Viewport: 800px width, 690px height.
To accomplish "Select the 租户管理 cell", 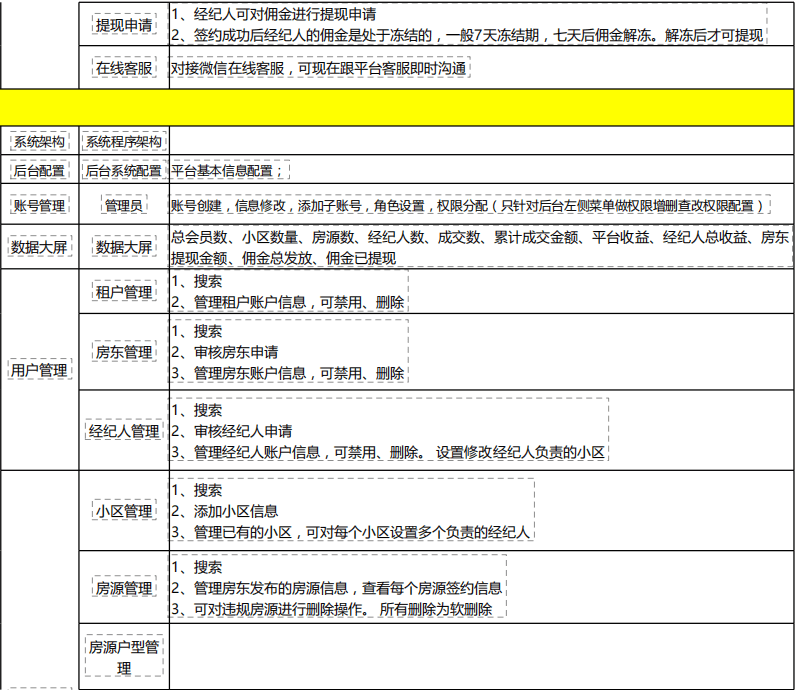I will click(124, 292).
